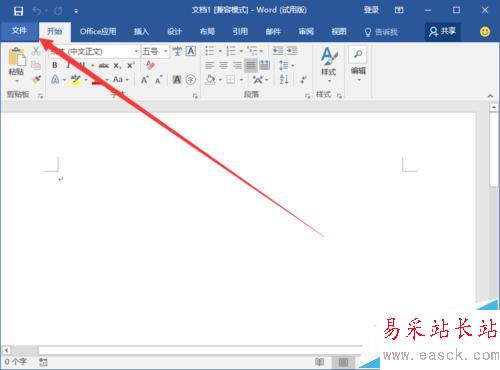The width and height of the screenshot is (500, 370).
Task: Open the 剪贴板 clipboard pane launcher
Action: 41,96
